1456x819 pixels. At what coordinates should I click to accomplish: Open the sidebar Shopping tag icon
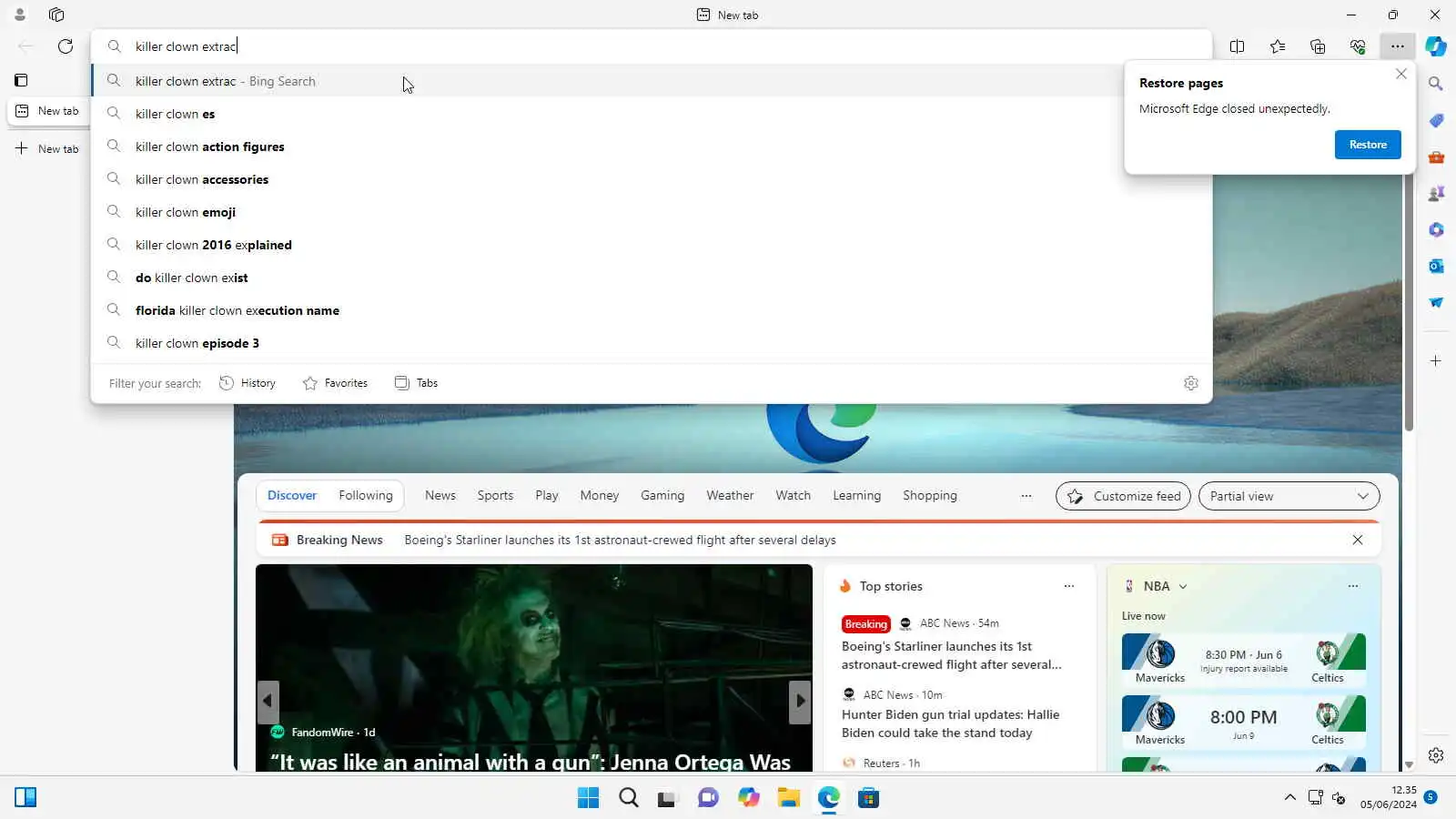click(x=1436, y=120)
